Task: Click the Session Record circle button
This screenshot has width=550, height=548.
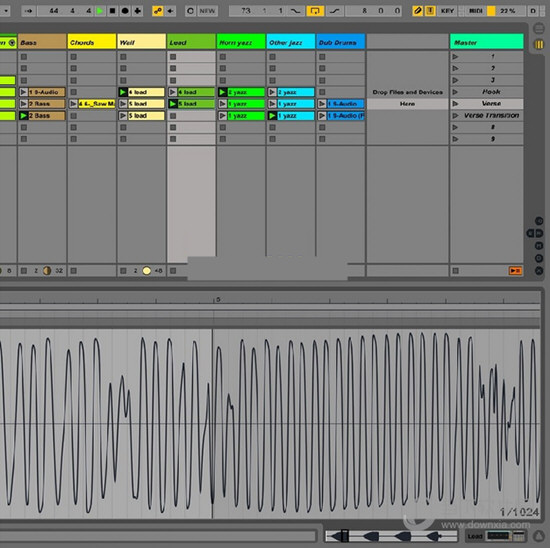Action: [190, 11]
